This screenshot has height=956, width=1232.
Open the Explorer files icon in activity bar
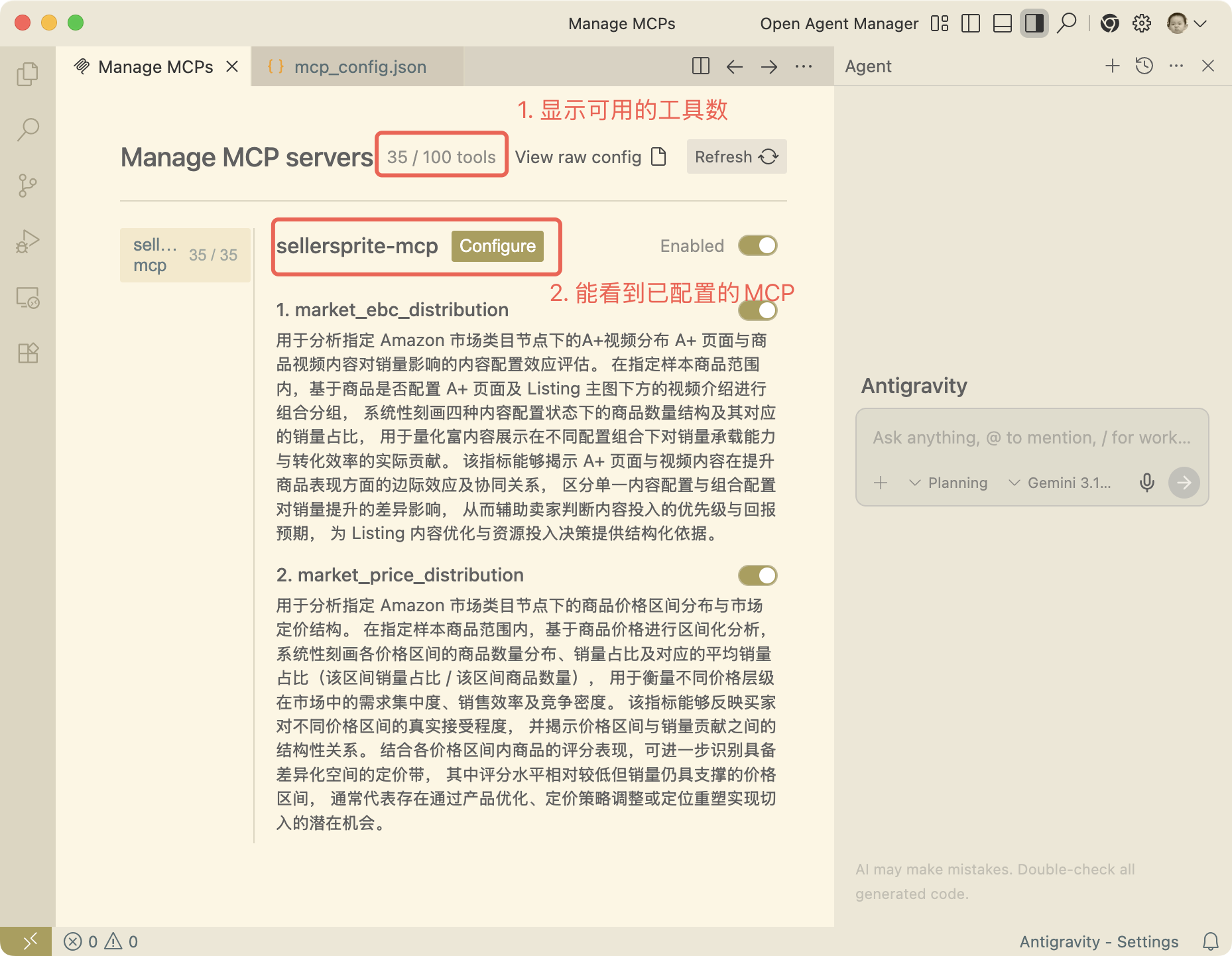coord(28,74)
